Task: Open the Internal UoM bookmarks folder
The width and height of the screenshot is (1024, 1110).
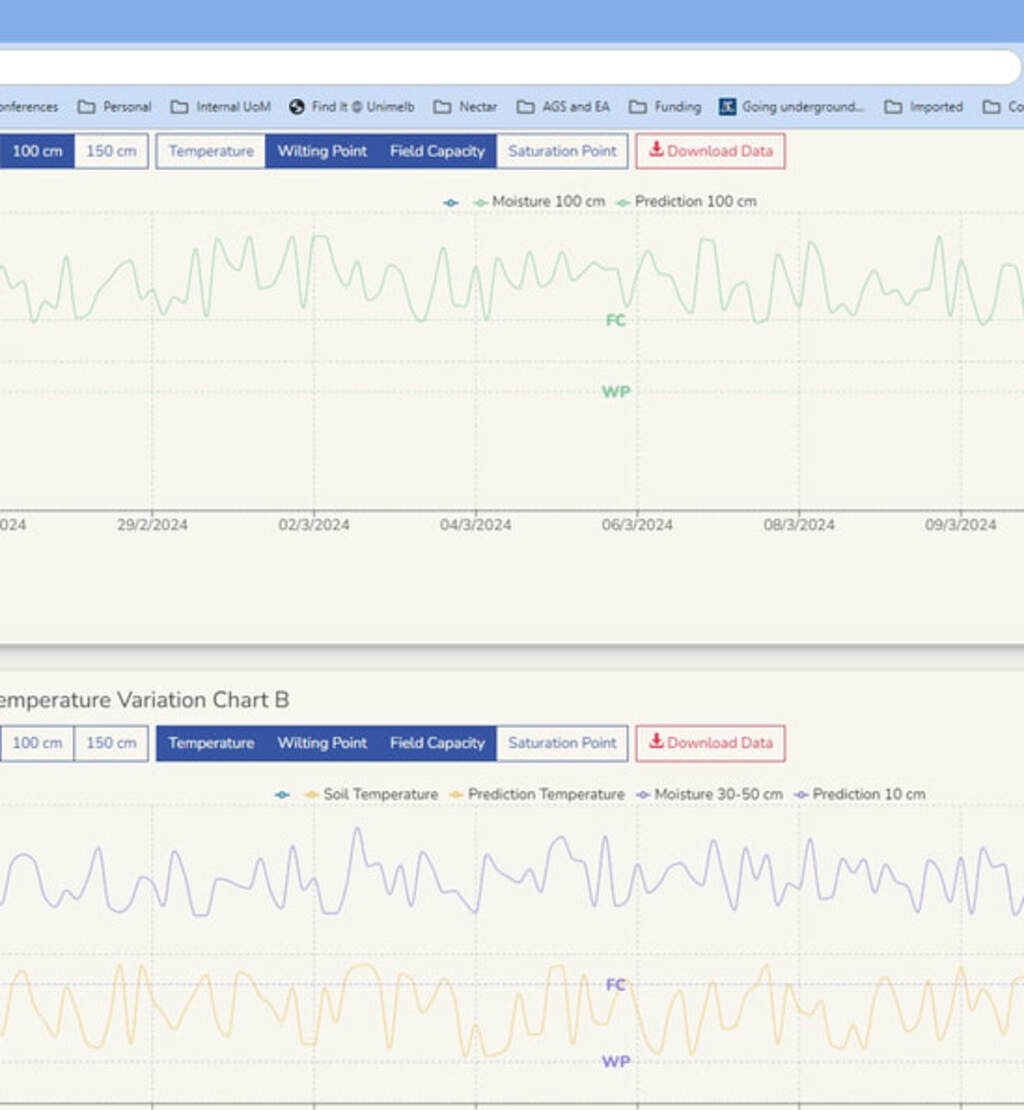Action: [x=221, y=107]
